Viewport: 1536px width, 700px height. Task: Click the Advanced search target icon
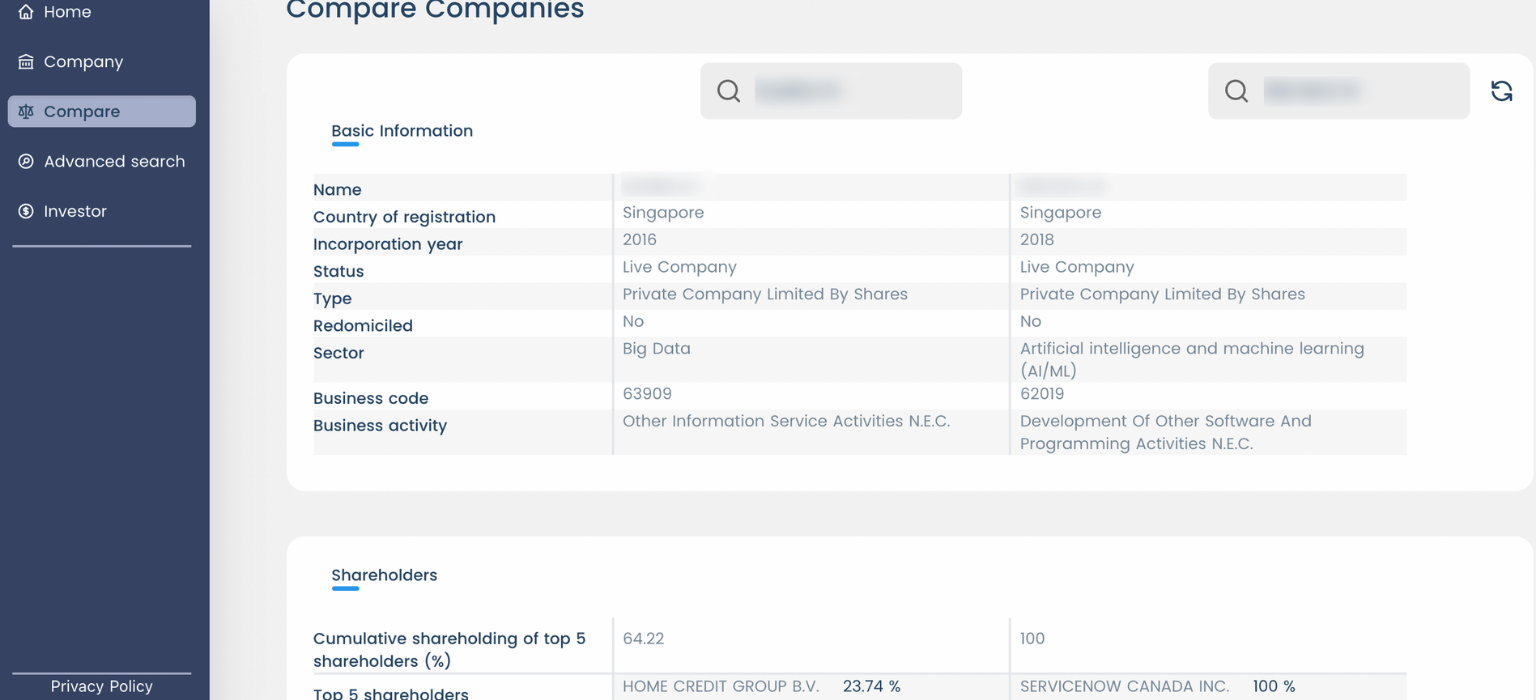25,161
